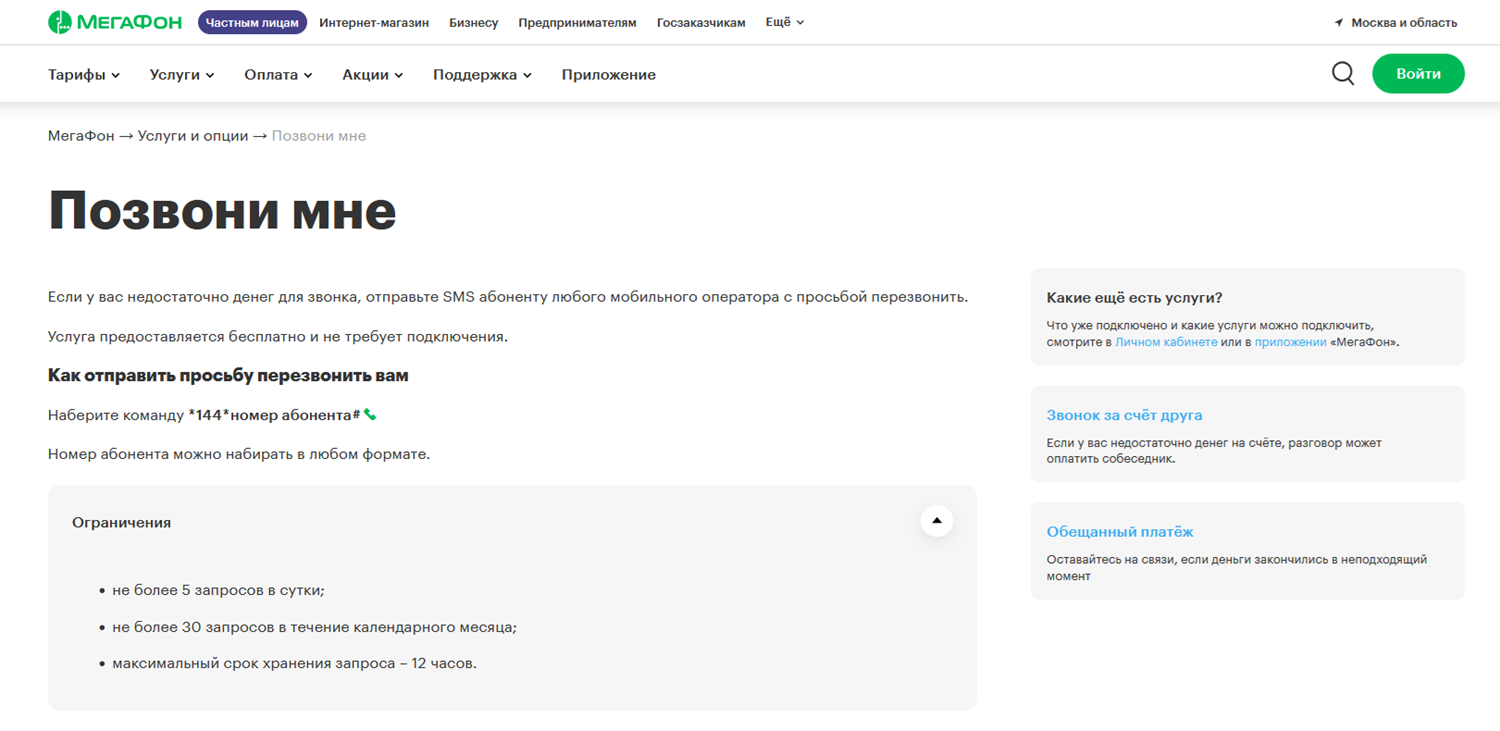This screenshot has width=1500, height=731.
Task: Expand the Оплата menu
Action: coord(278,75)
